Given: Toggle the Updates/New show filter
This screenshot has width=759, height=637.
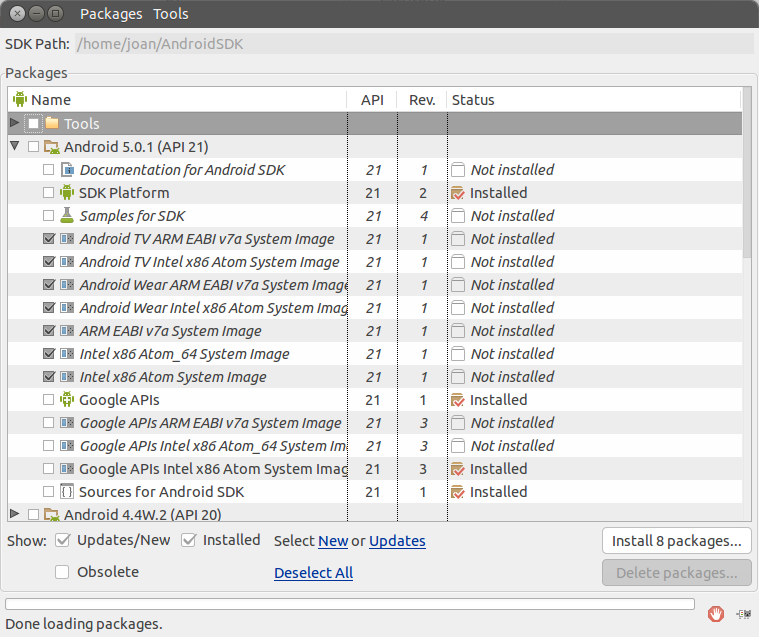Looking at the screenshot, I should 62,540.
